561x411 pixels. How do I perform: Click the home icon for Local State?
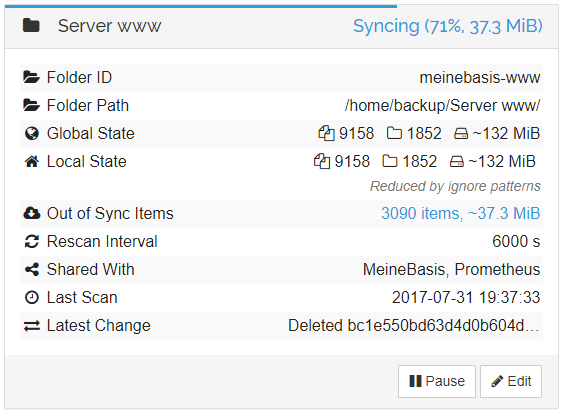coord(31,161)
